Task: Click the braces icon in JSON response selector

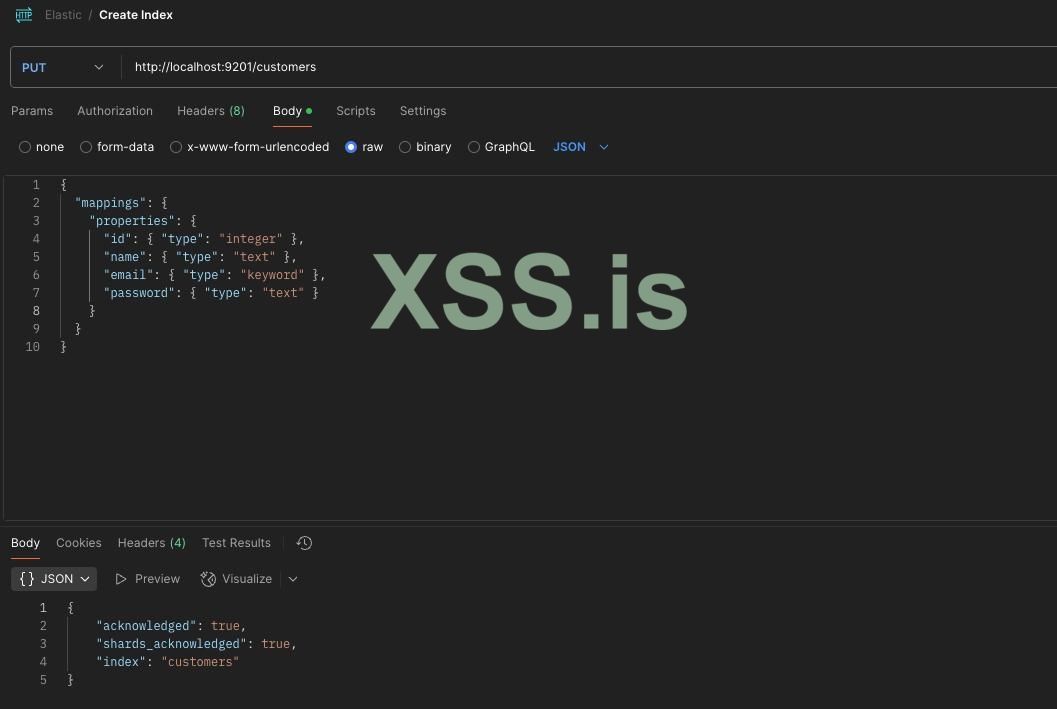Action: click(x=27, y=579)
